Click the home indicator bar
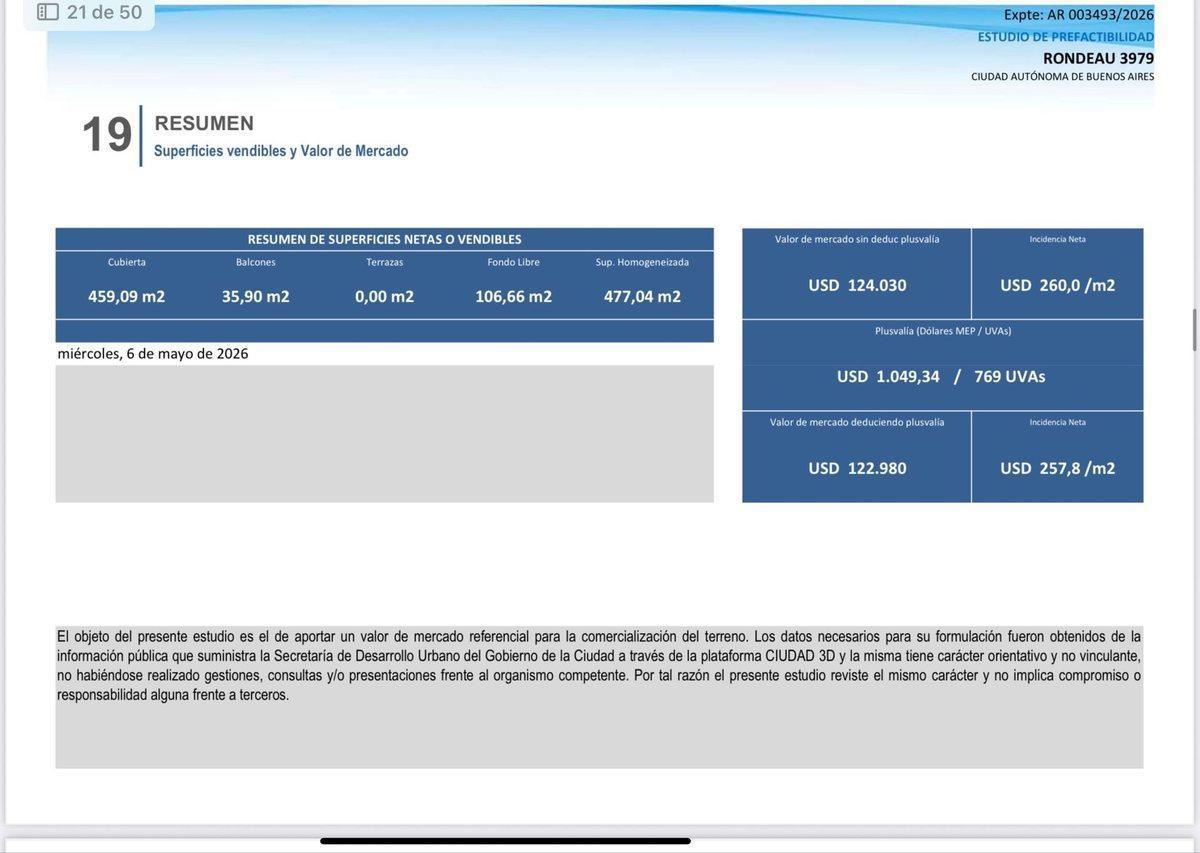1200x853 pixels. (505, 841)
